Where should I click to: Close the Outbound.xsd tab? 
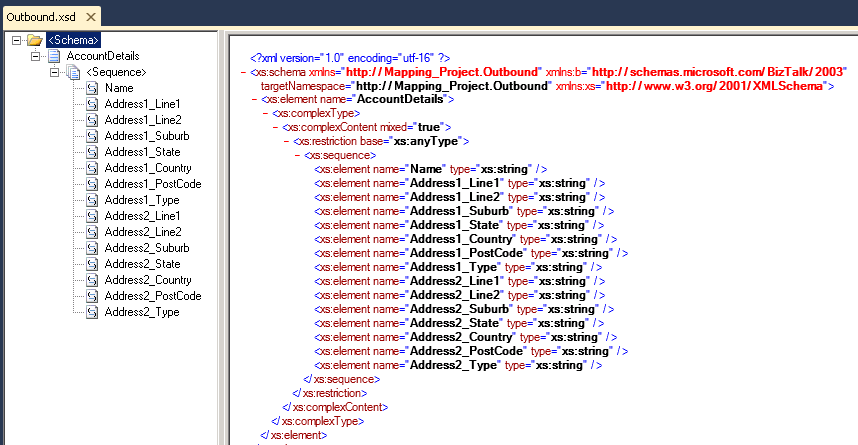pyautogui.click(x=89, y=17)
